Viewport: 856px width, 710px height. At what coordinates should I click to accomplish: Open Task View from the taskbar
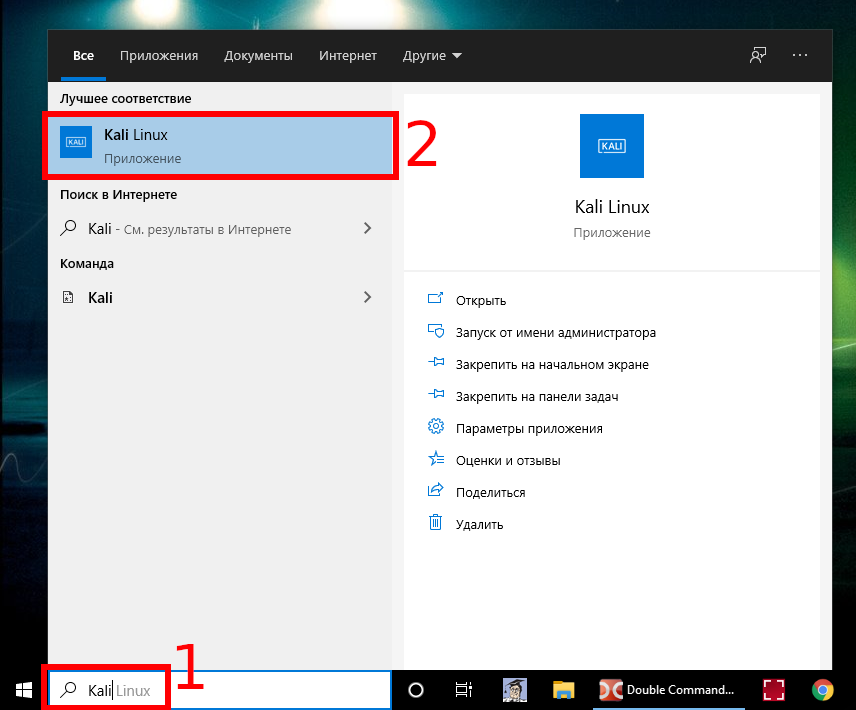point(463,690)
